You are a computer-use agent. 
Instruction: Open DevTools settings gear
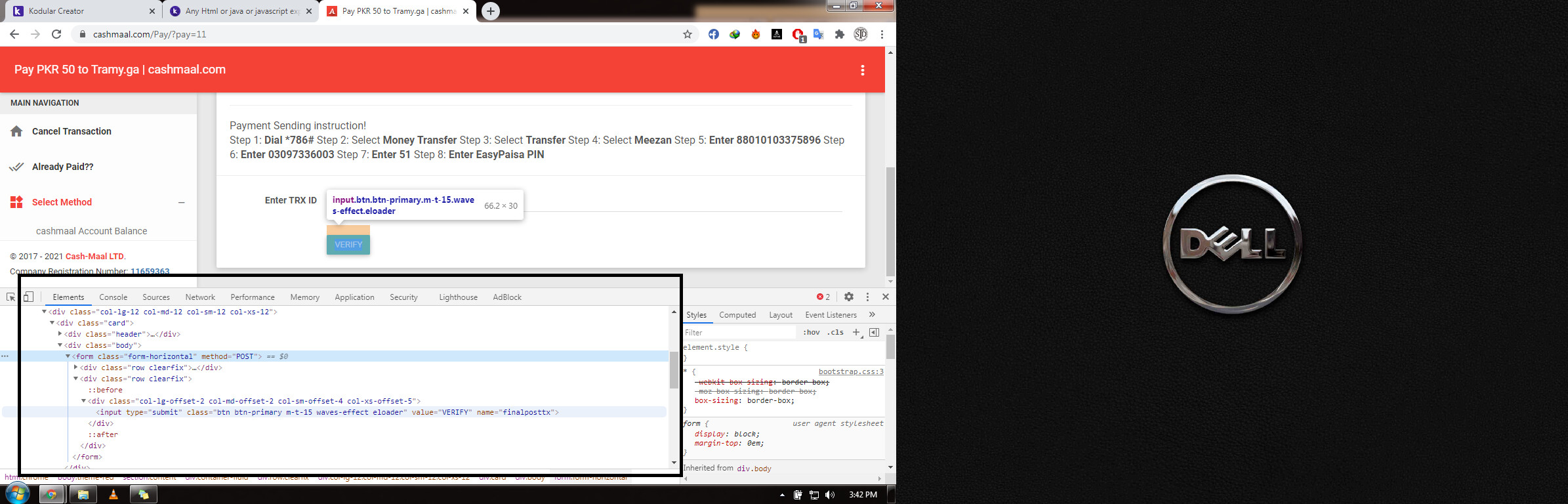pos(848,297)
